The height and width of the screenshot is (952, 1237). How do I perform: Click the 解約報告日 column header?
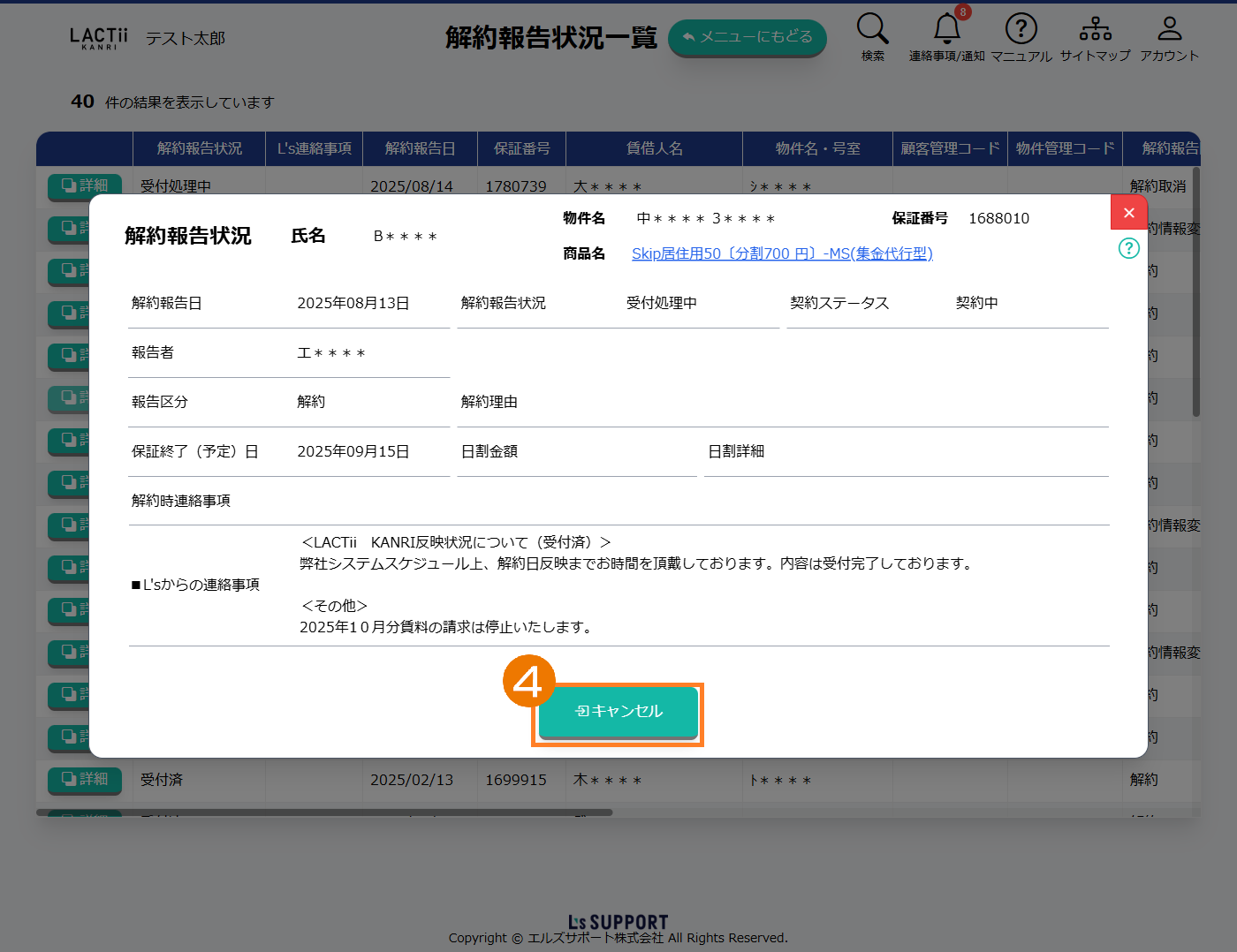[420, 148]
